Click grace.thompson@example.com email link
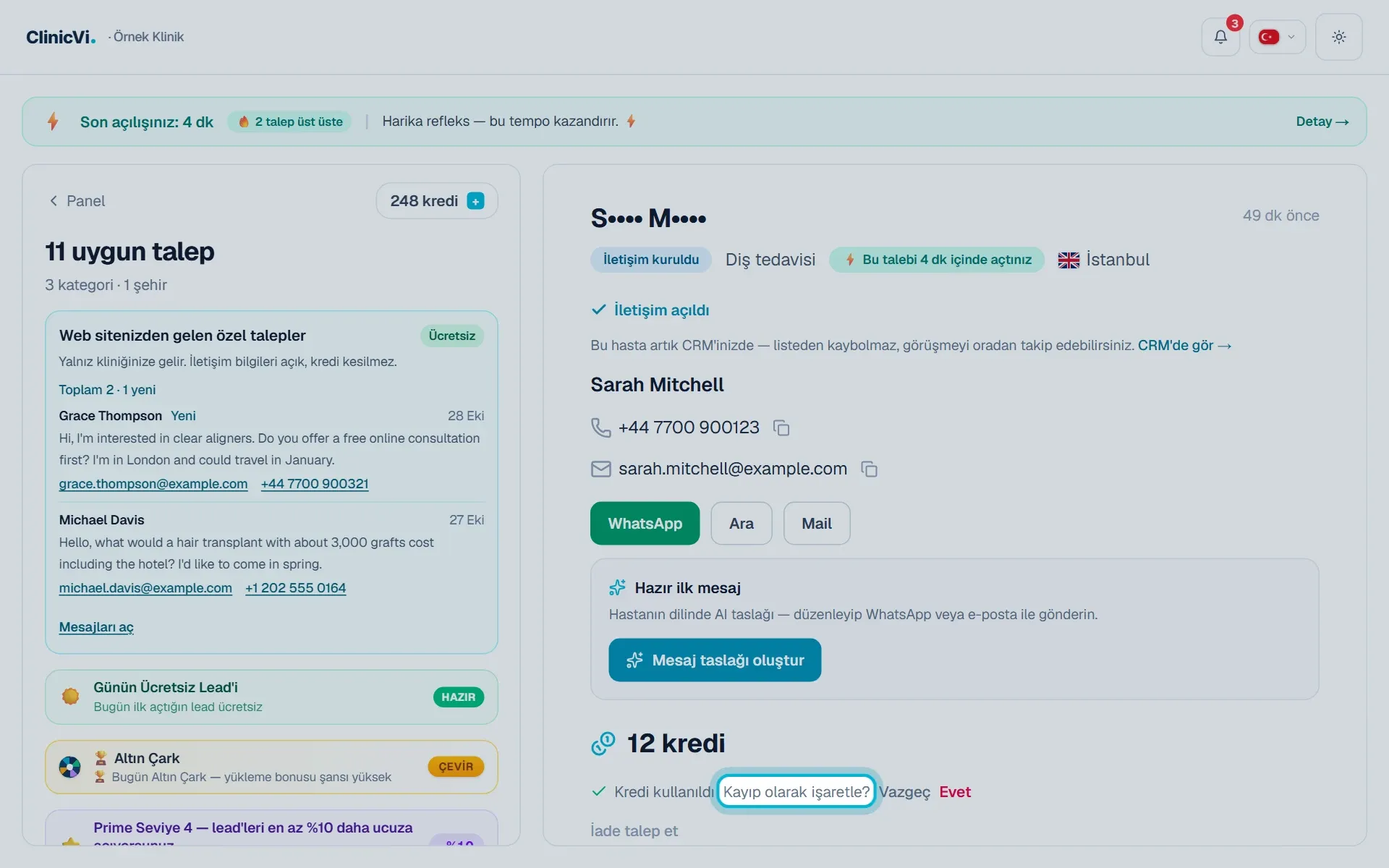Screen dimensions: 1389x868 tap(153, 484)
